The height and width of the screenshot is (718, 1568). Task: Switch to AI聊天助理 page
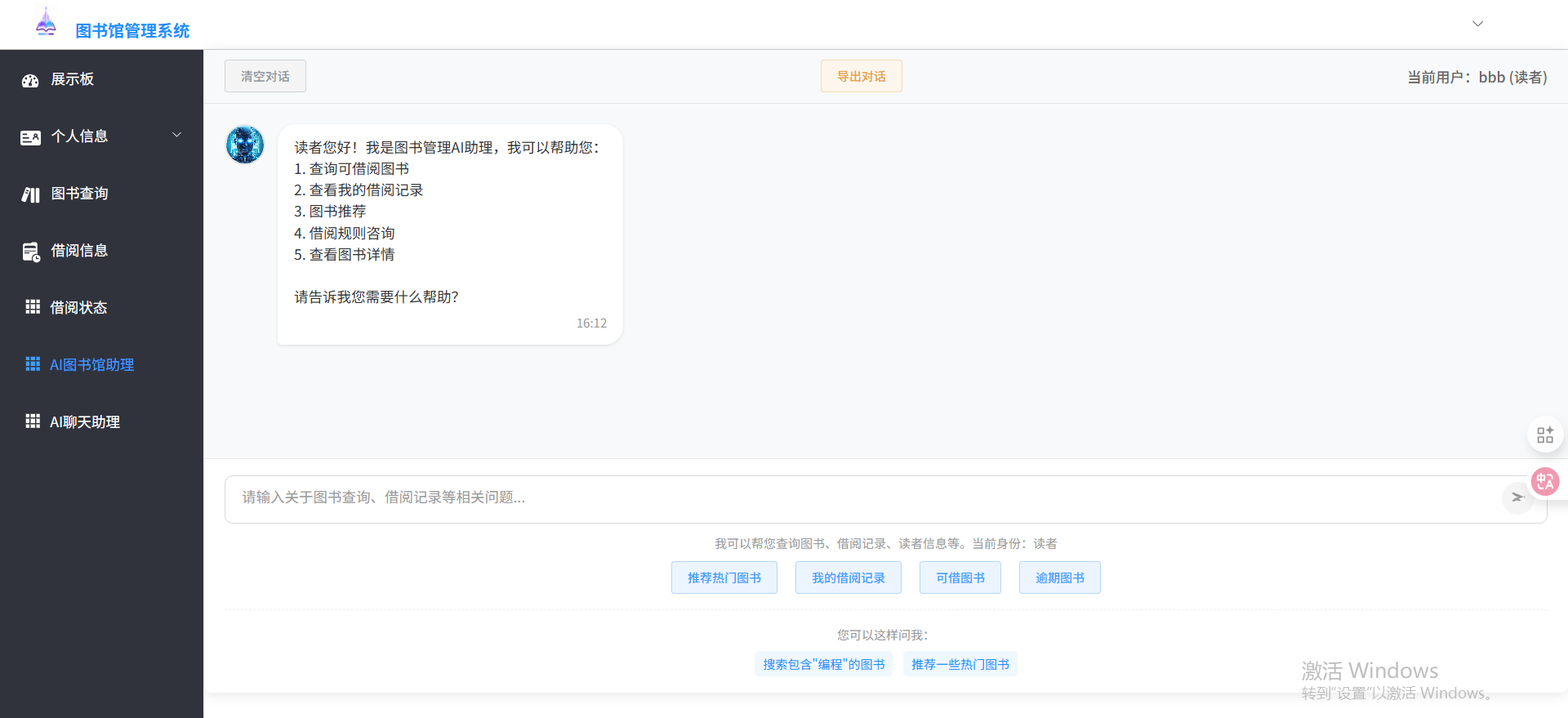pyautogui.click(x=101, y=422)
